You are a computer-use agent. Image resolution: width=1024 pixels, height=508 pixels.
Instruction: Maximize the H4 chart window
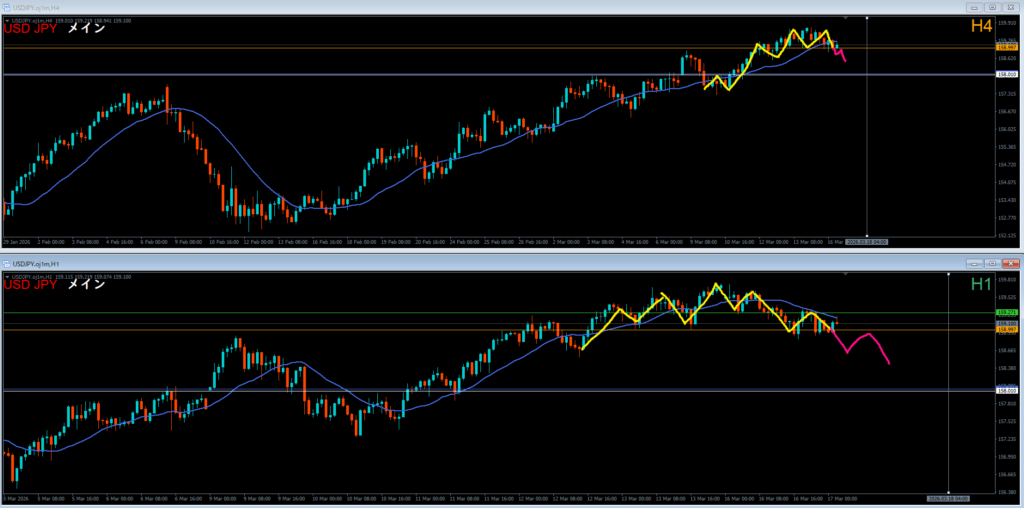click(991, 6)
